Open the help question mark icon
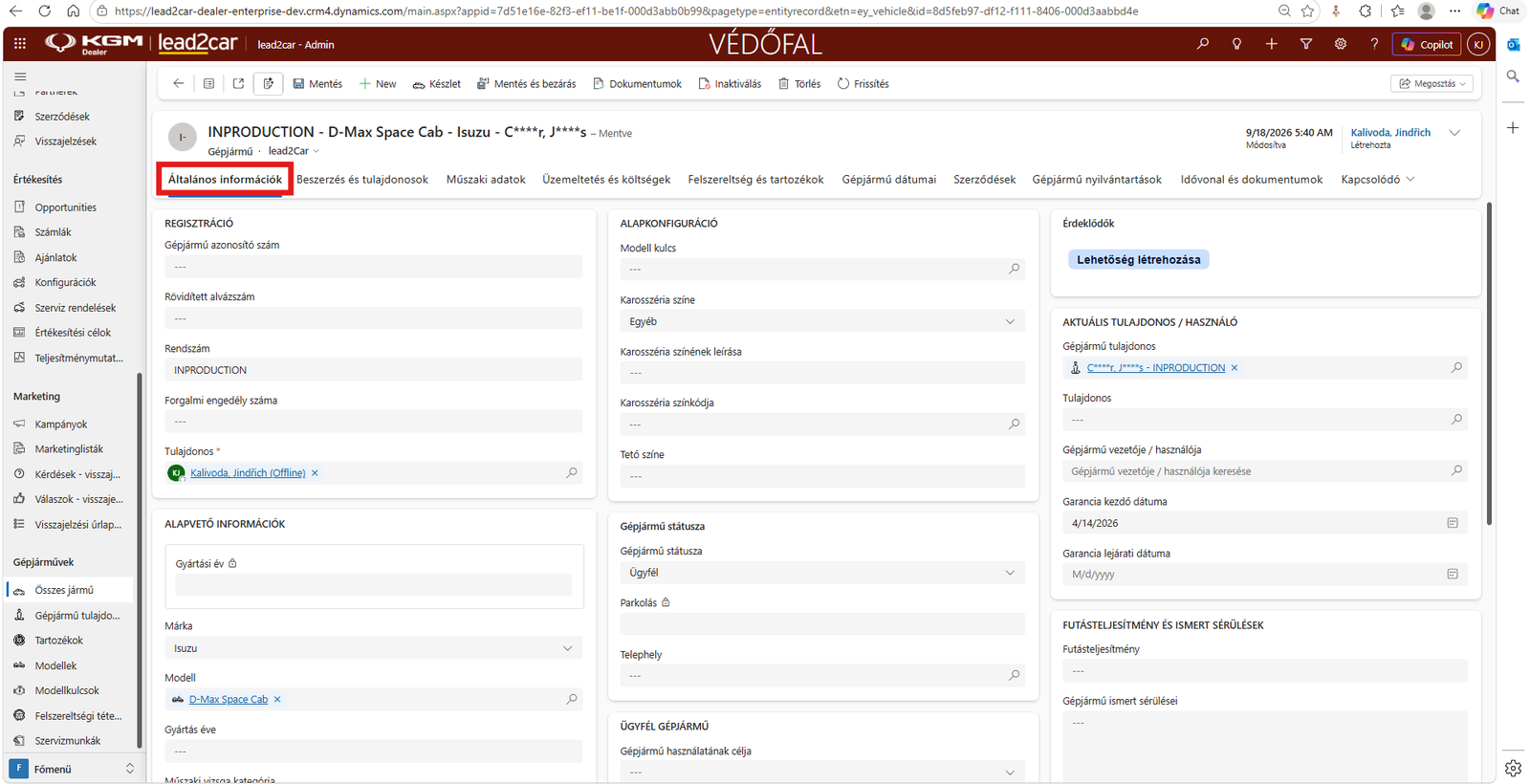Viewport: 1530px width, 784px height. 1375,44
